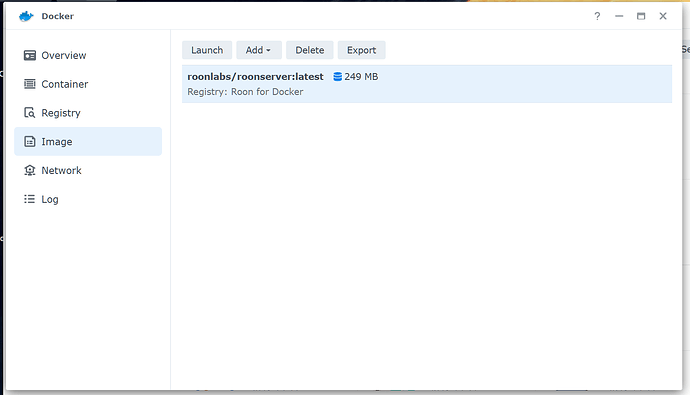
Task: Launch the selected image
Action: click(207, 50)
